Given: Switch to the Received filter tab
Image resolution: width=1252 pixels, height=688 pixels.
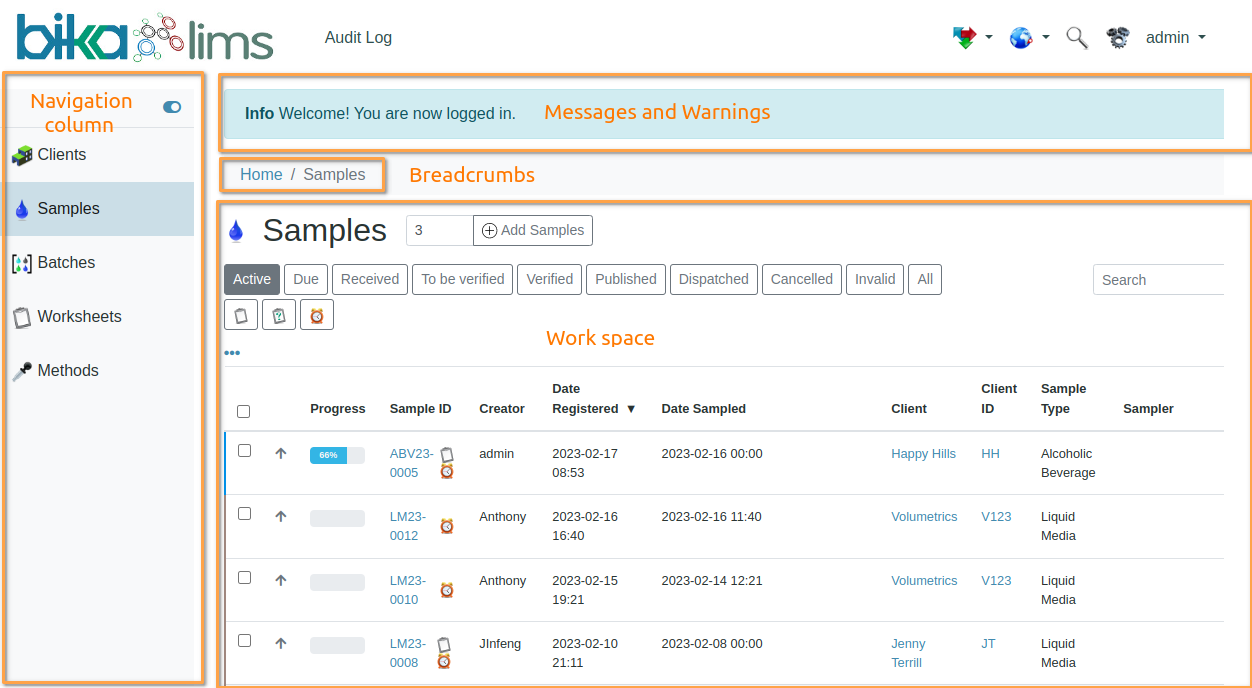Looking at the screenshot, I should tap(369, 279).
